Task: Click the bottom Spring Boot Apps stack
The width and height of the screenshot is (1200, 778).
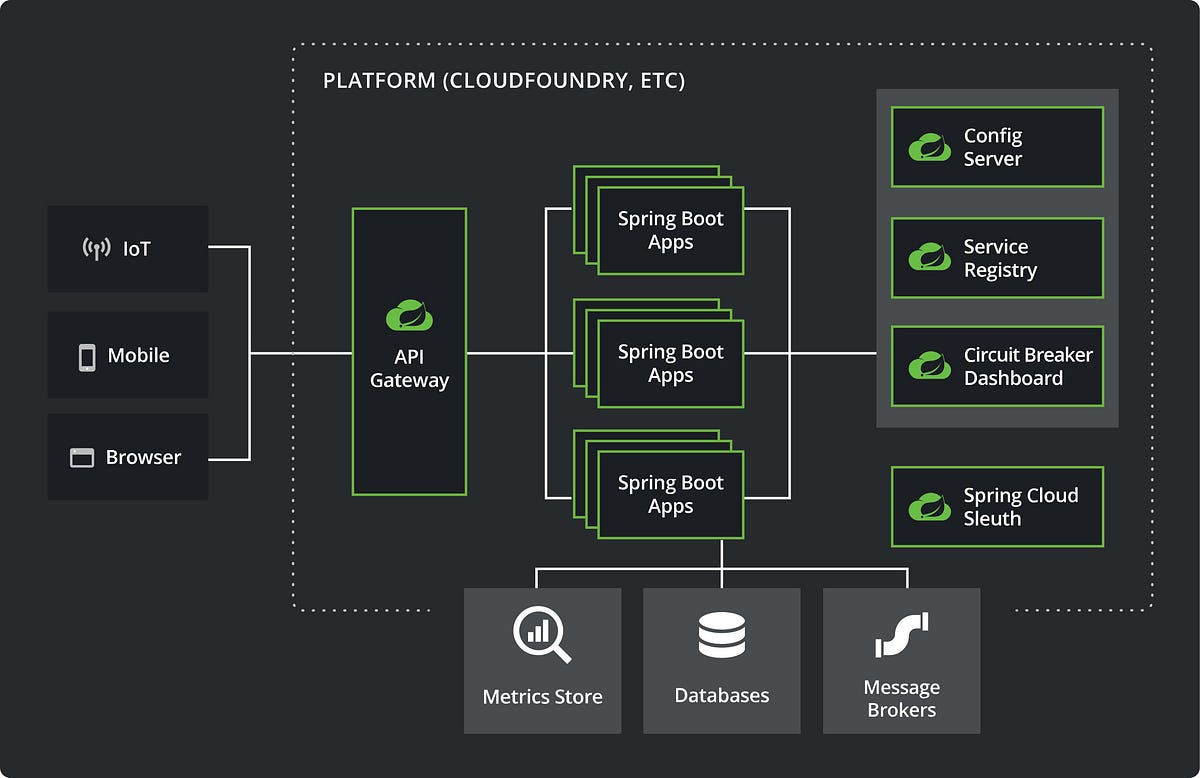Action: coord(670,494)
